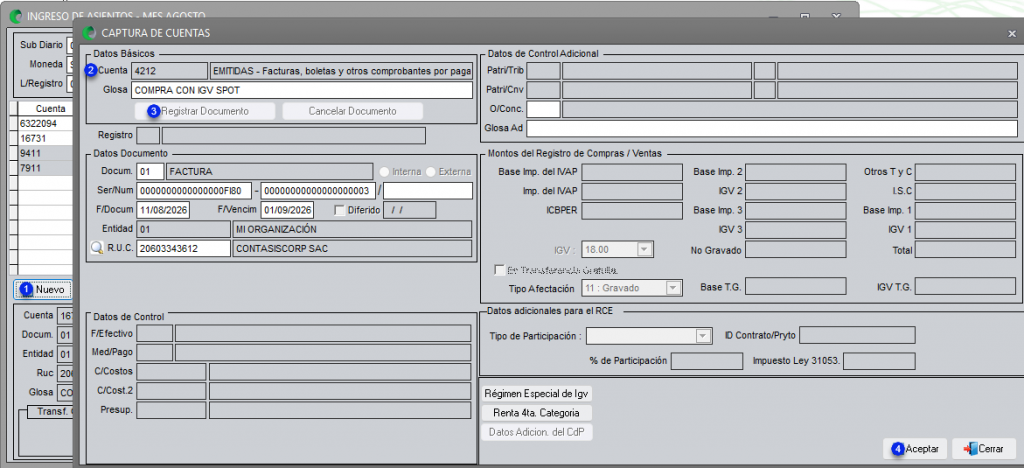Viewport: 1024px width, 468px height.
Task: Click the FACTURA document type field
Action: tap(269, 172)
